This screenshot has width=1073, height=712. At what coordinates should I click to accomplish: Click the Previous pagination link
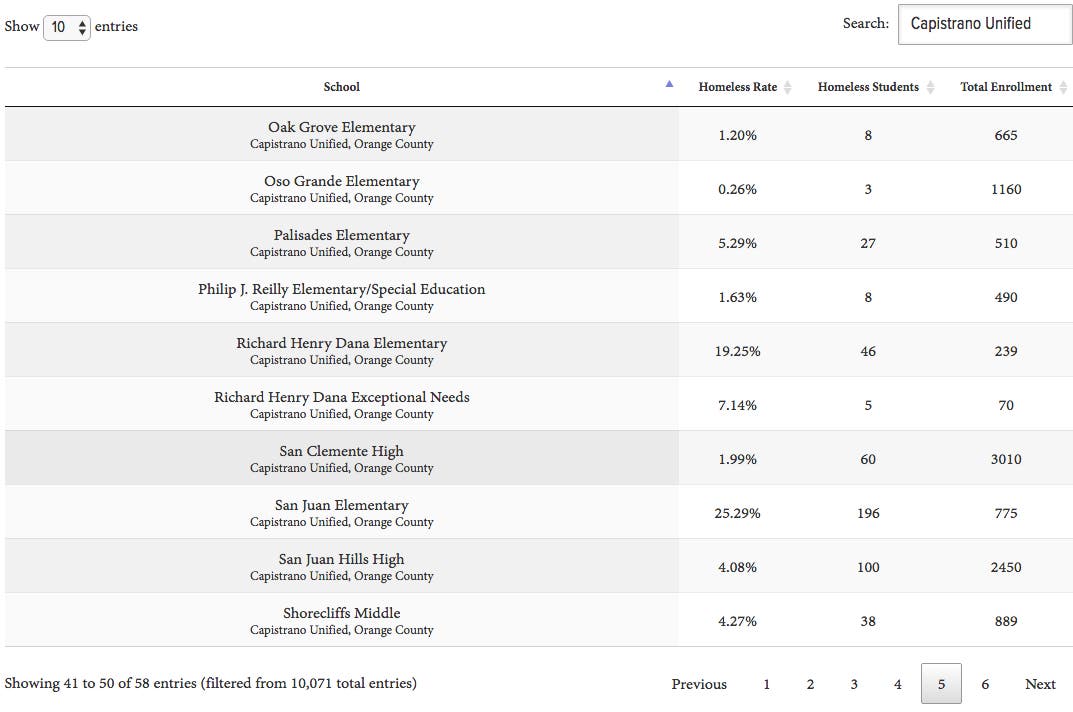(699, 684)
